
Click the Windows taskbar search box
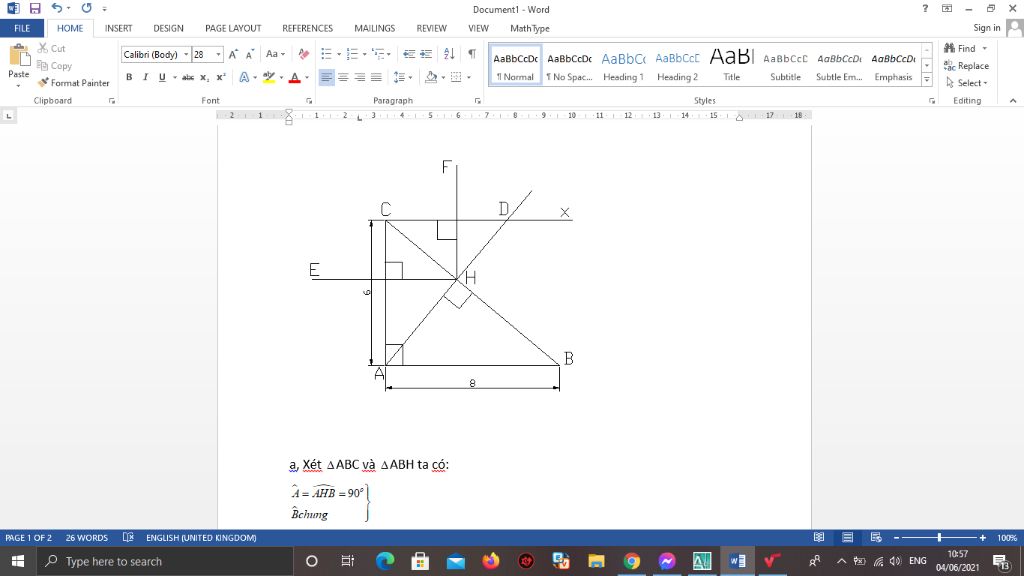click(164, 561)
